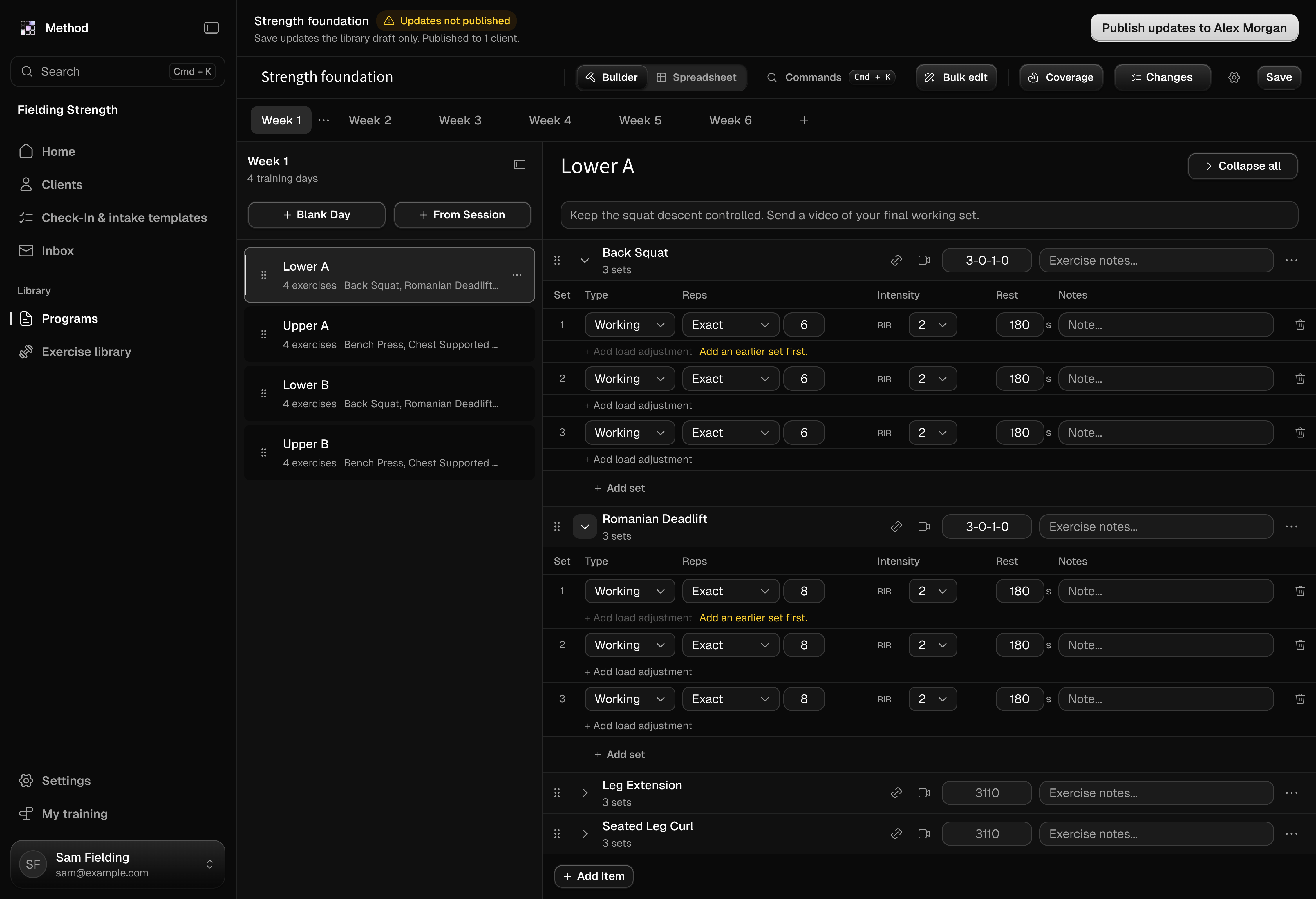
Task: Toggle Week 1 panel layout icon
Action: pyautogui.click(x=519, y=165)
